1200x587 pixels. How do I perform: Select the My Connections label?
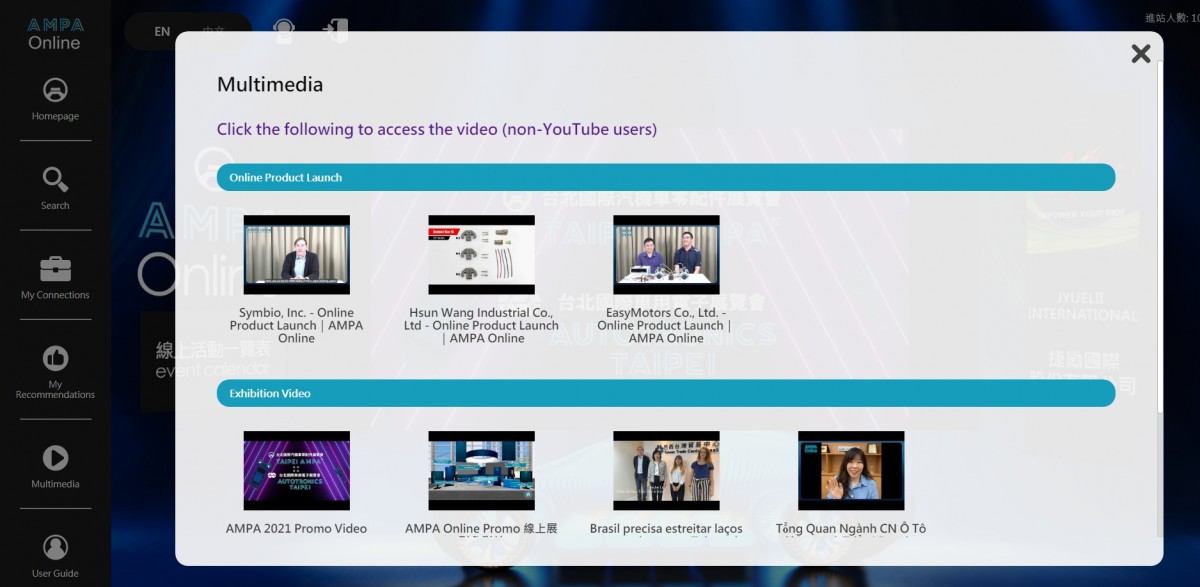[55, 295]
